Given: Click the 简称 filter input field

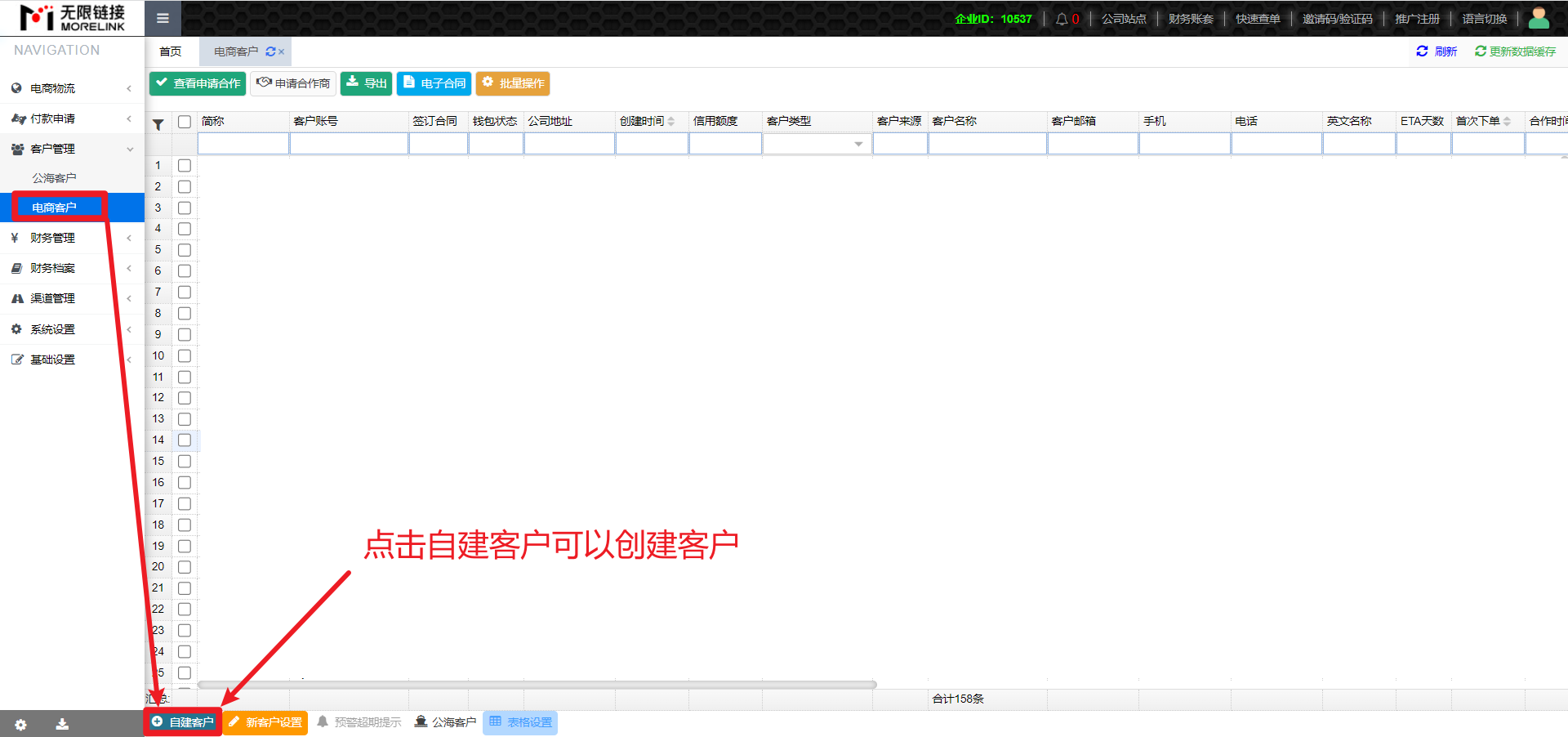Looking at the screenshot, I should pos(243,145).
